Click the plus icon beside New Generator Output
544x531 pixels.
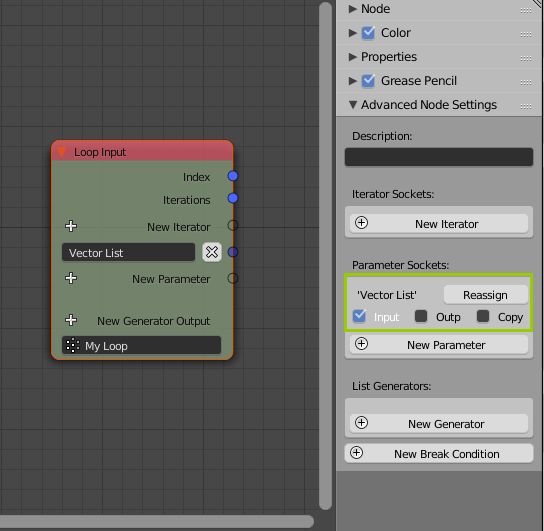click(x=71, y=320)
